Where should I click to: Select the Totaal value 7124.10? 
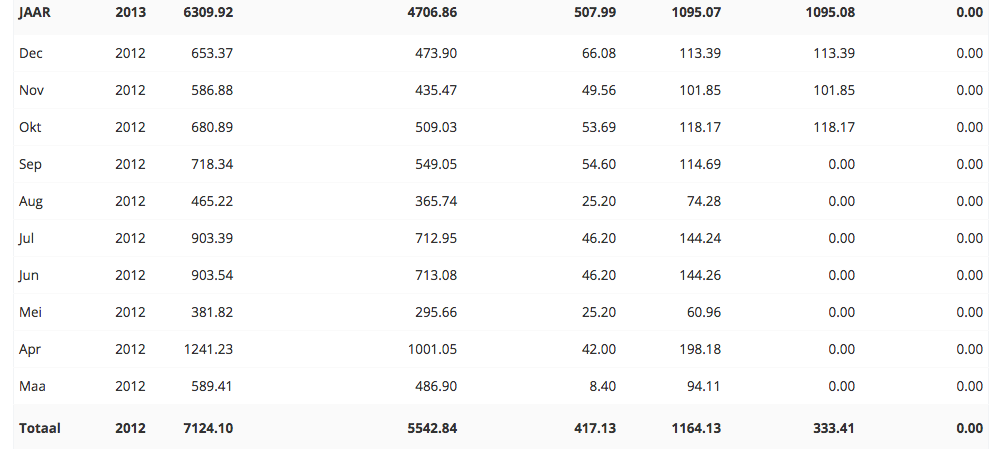(208, 428)
